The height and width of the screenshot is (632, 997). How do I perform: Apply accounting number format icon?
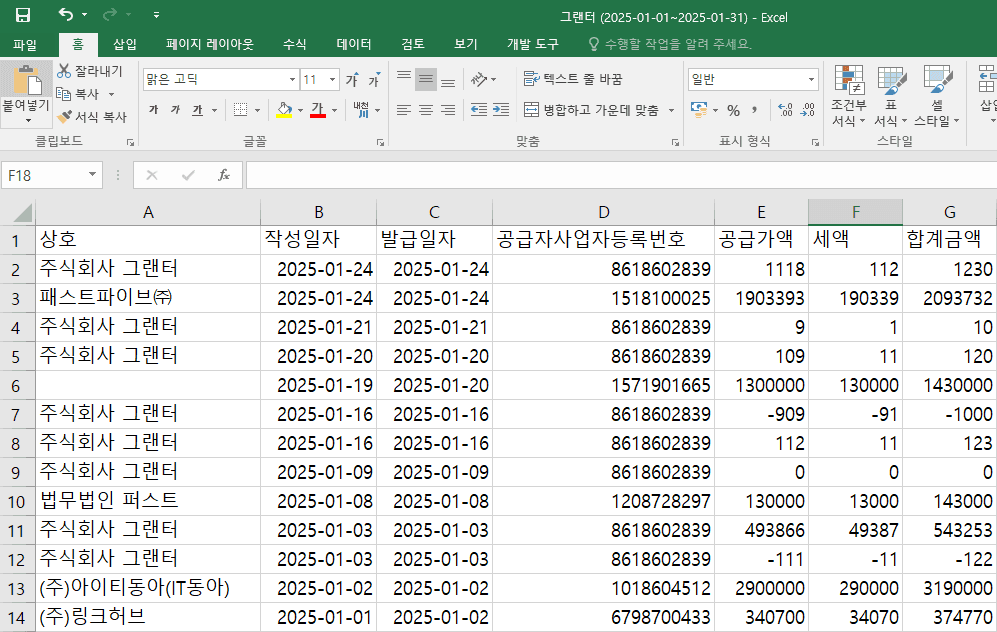[699, 110]
